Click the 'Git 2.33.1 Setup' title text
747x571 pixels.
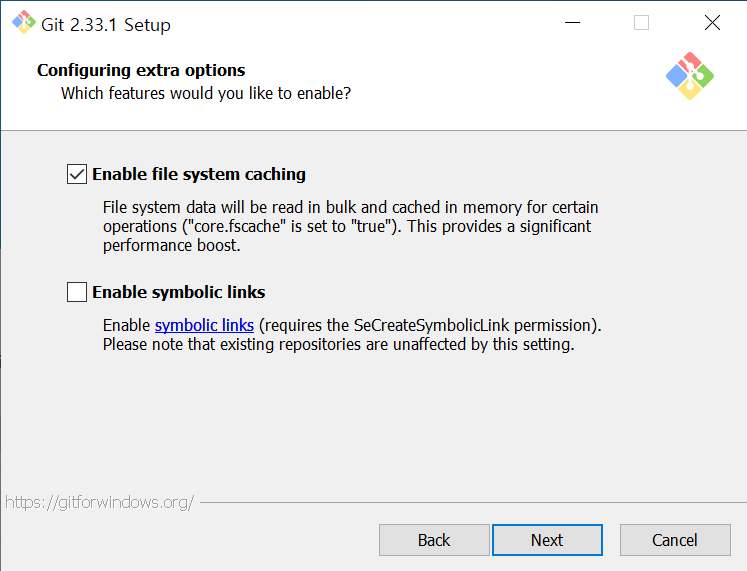(108, 24)
